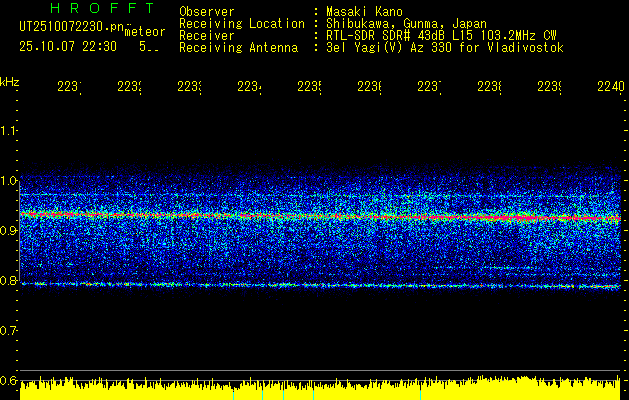Select 3el Yagi(V) Az 330 antenna text
Screen dimensions: 629x400
click(445, 48)
